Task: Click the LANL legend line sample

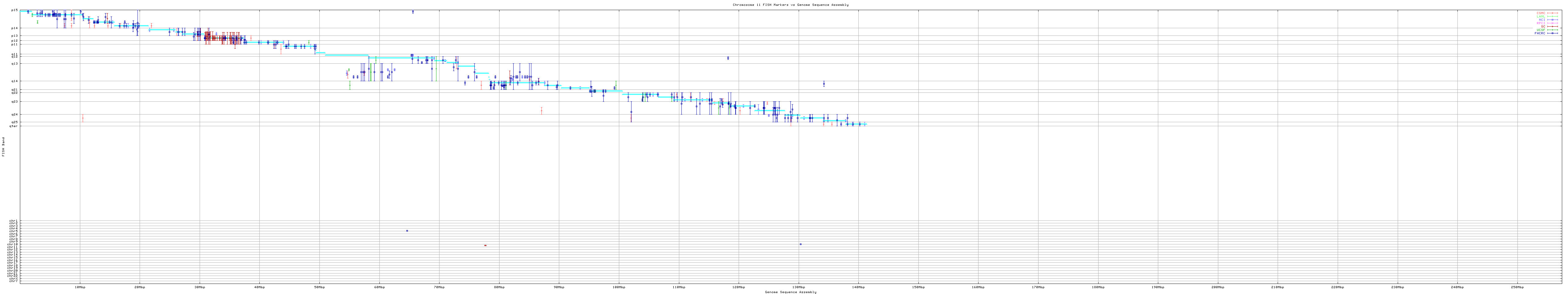Action: point(1552,17)
